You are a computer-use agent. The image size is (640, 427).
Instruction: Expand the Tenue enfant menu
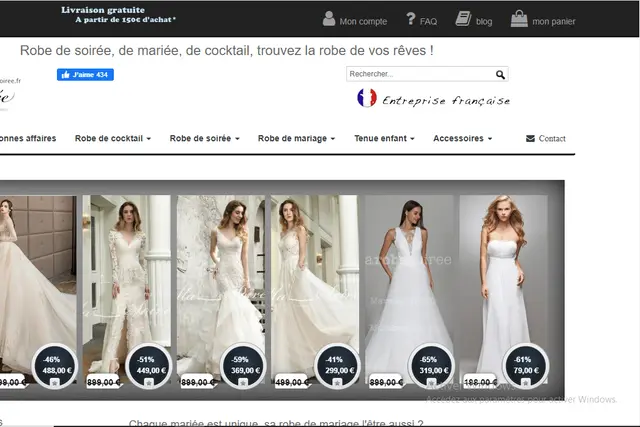[384, 138]
